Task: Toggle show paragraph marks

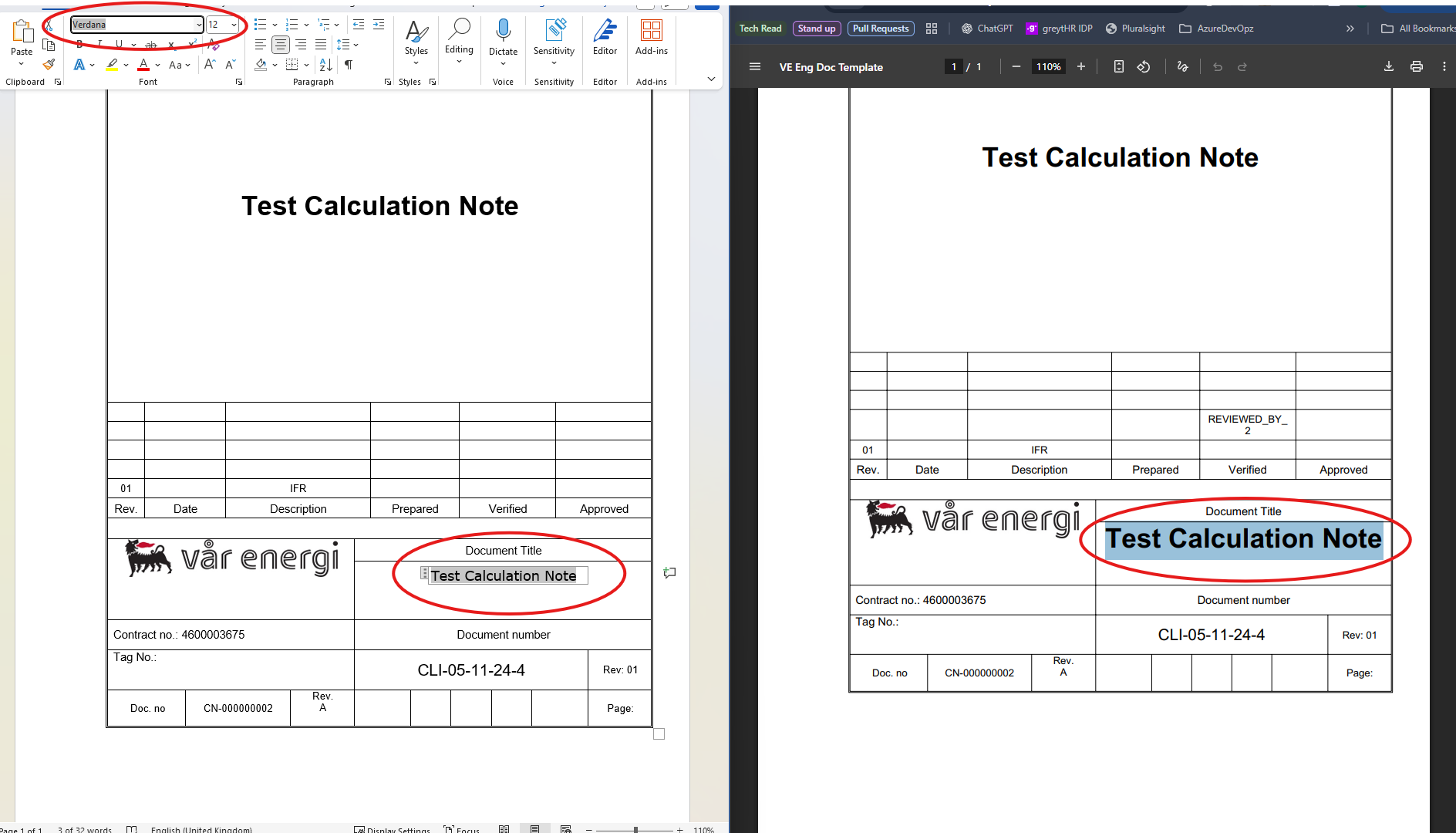Action: coord(349,65)
